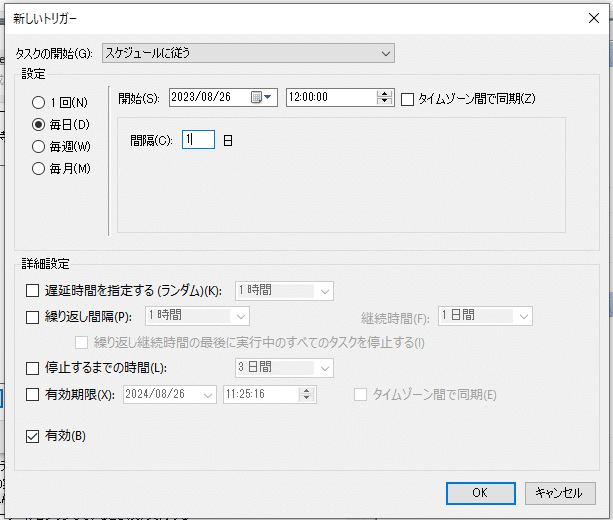Open the 繰り返し間隔 1 時間 dropdown
Screen dimensions: 613x520
tap(197, 316)
